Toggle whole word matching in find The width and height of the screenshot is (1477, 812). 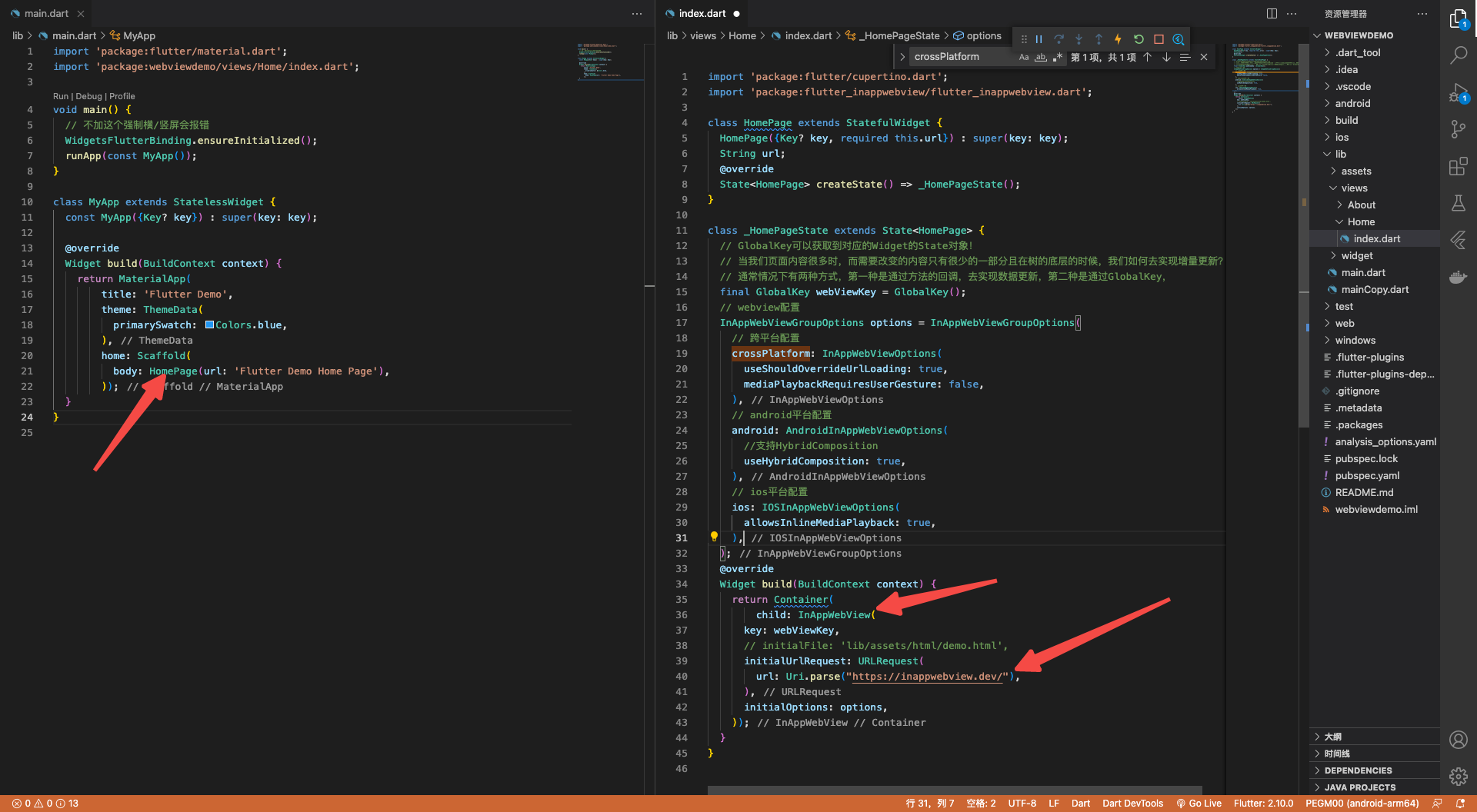pyautogui.click(x=1041, y=56)
